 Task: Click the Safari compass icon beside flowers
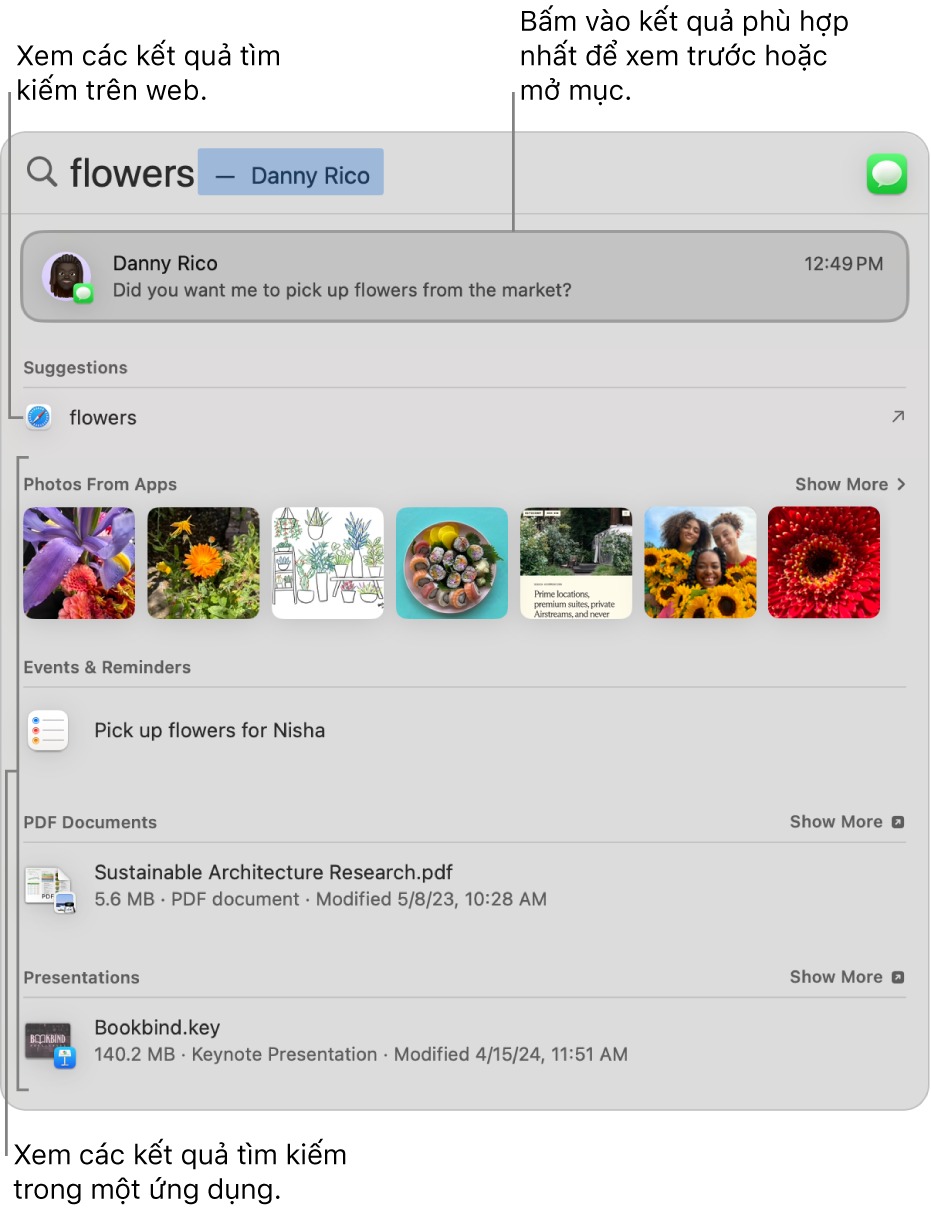(39, 418)
